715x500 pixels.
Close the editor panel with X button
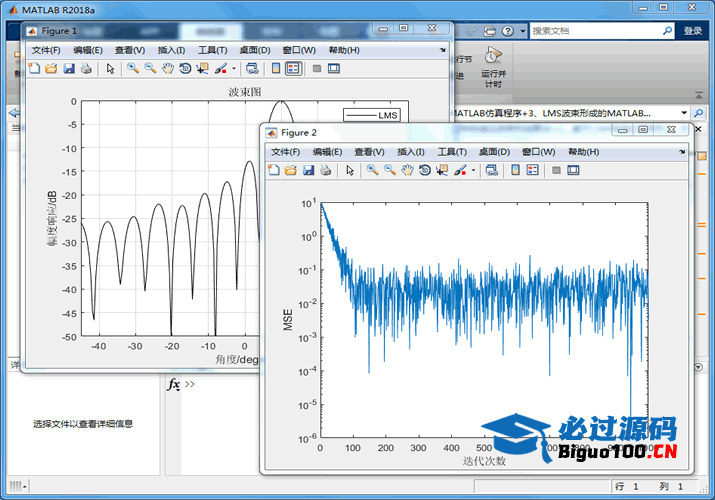click(698, 129)
